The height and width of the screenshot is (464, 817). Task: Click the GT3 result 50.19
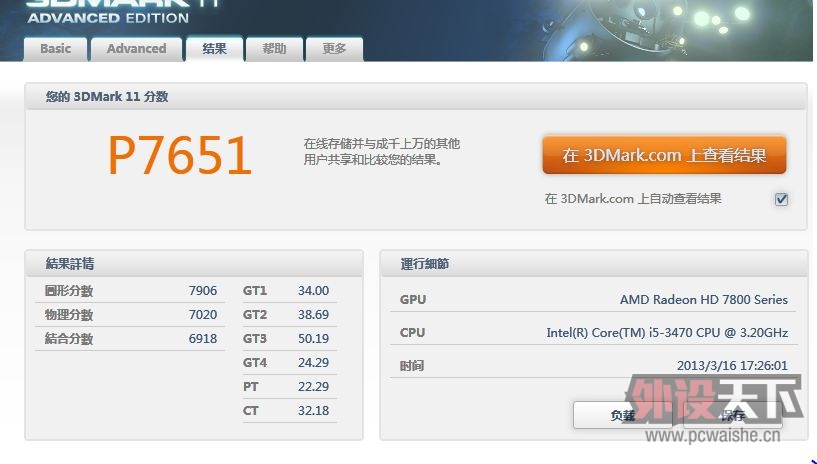point(313,338)
